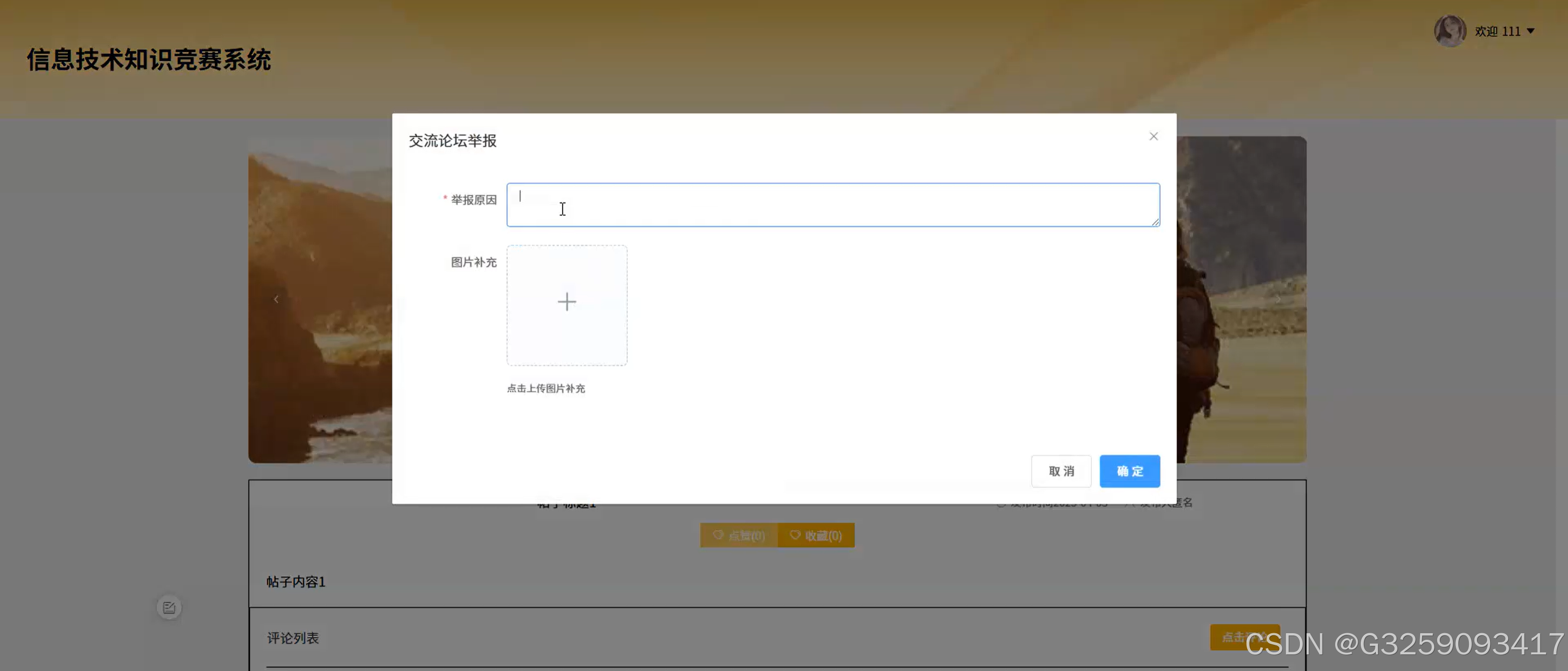Click the user avatar in the top right
1568x671 pixels.
coord(1450,31)
